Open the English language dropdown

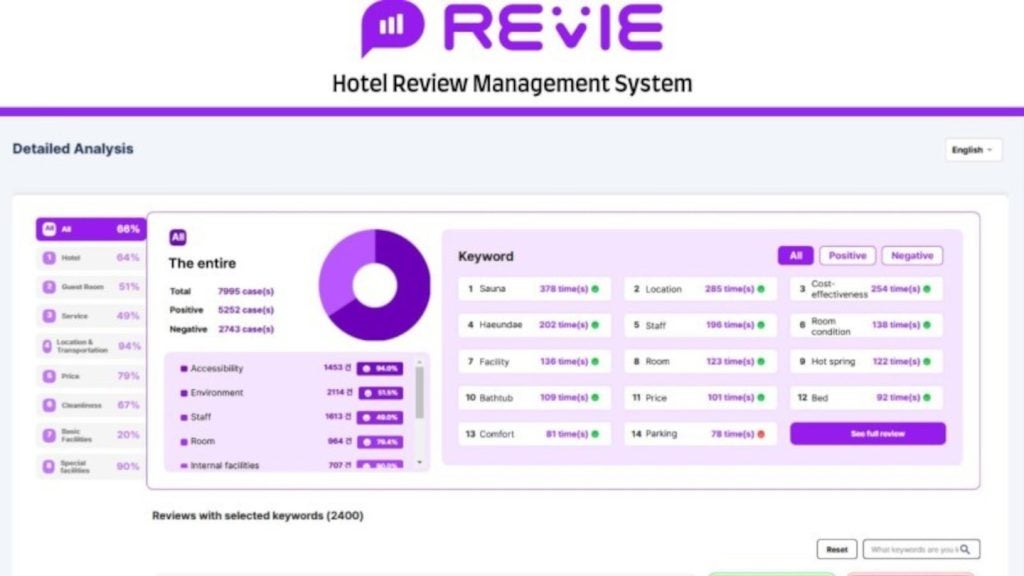click(x=973, y=150)
